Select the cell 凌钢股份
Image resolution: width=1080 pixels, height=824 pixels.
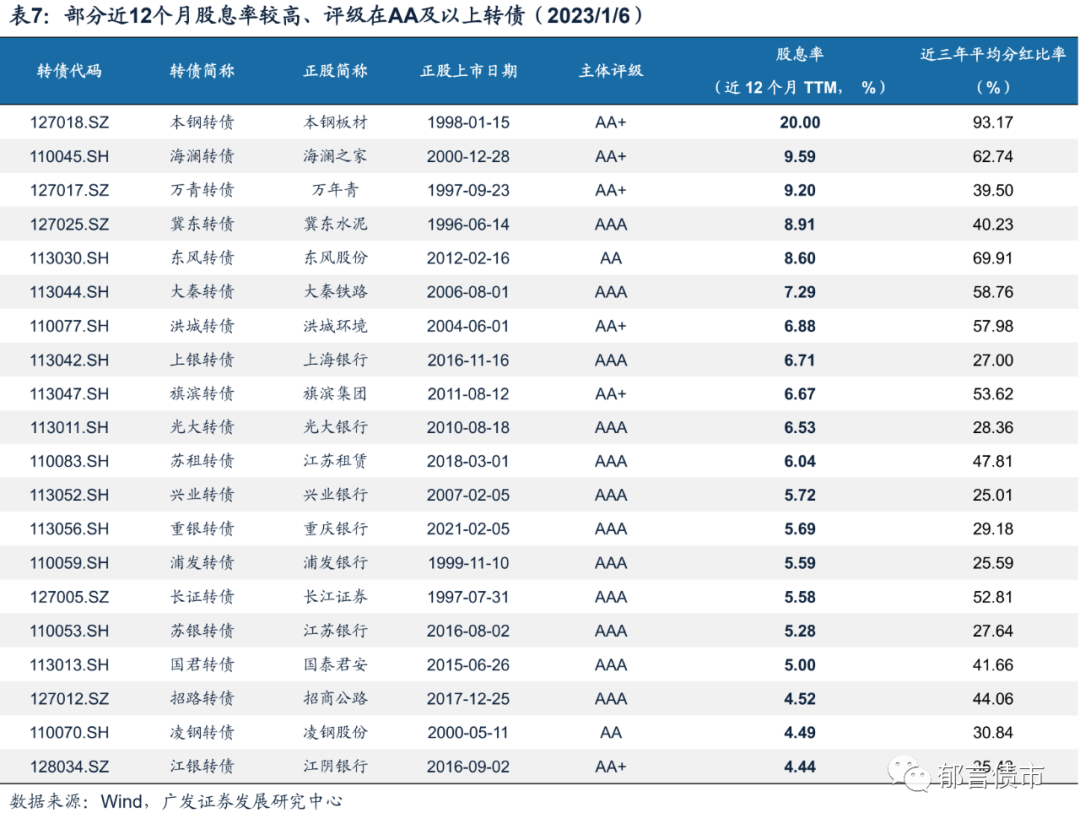(335, 733)
